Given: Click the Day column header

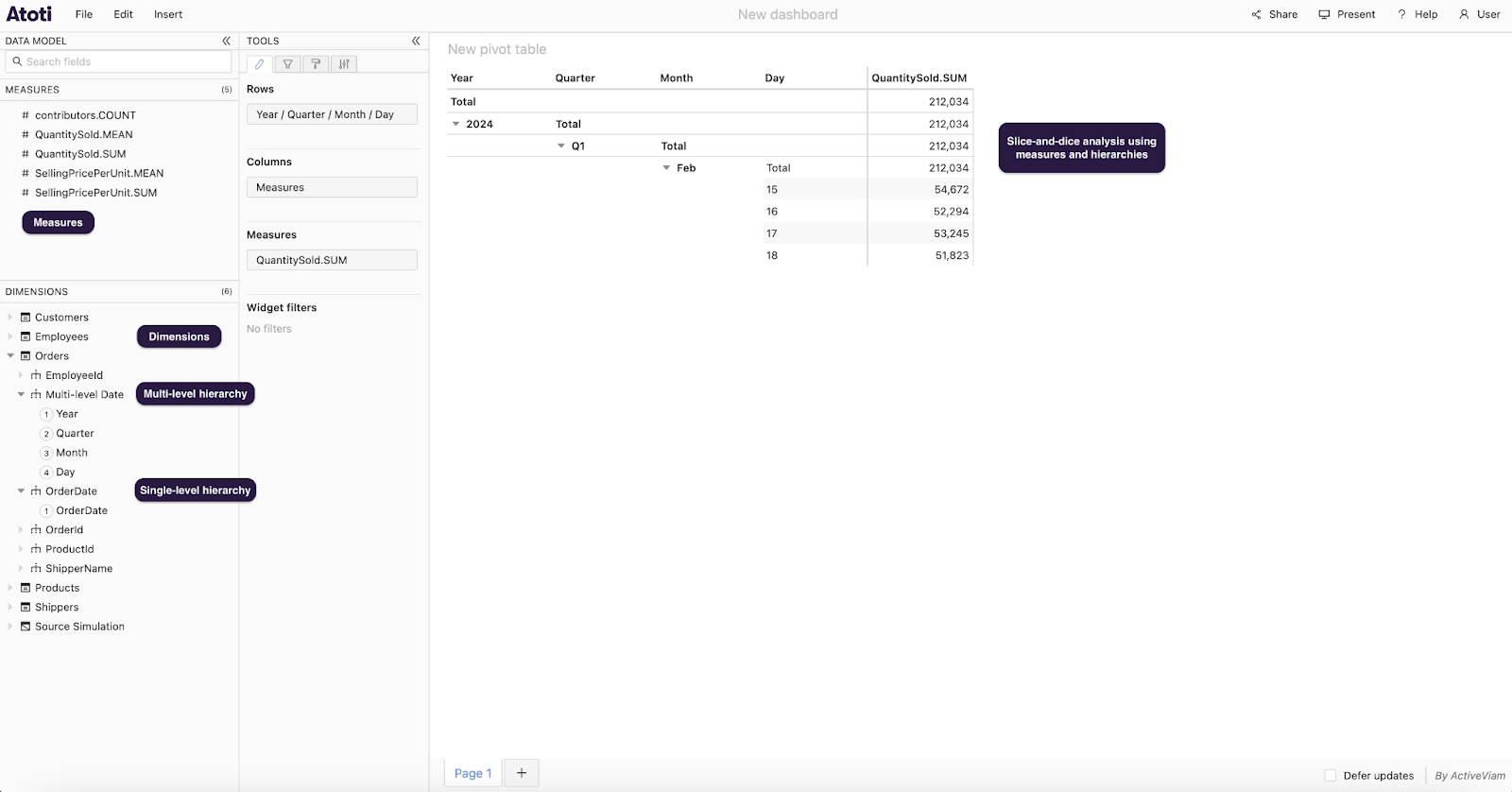Looking at the screenshot, I should pos(775,78).
